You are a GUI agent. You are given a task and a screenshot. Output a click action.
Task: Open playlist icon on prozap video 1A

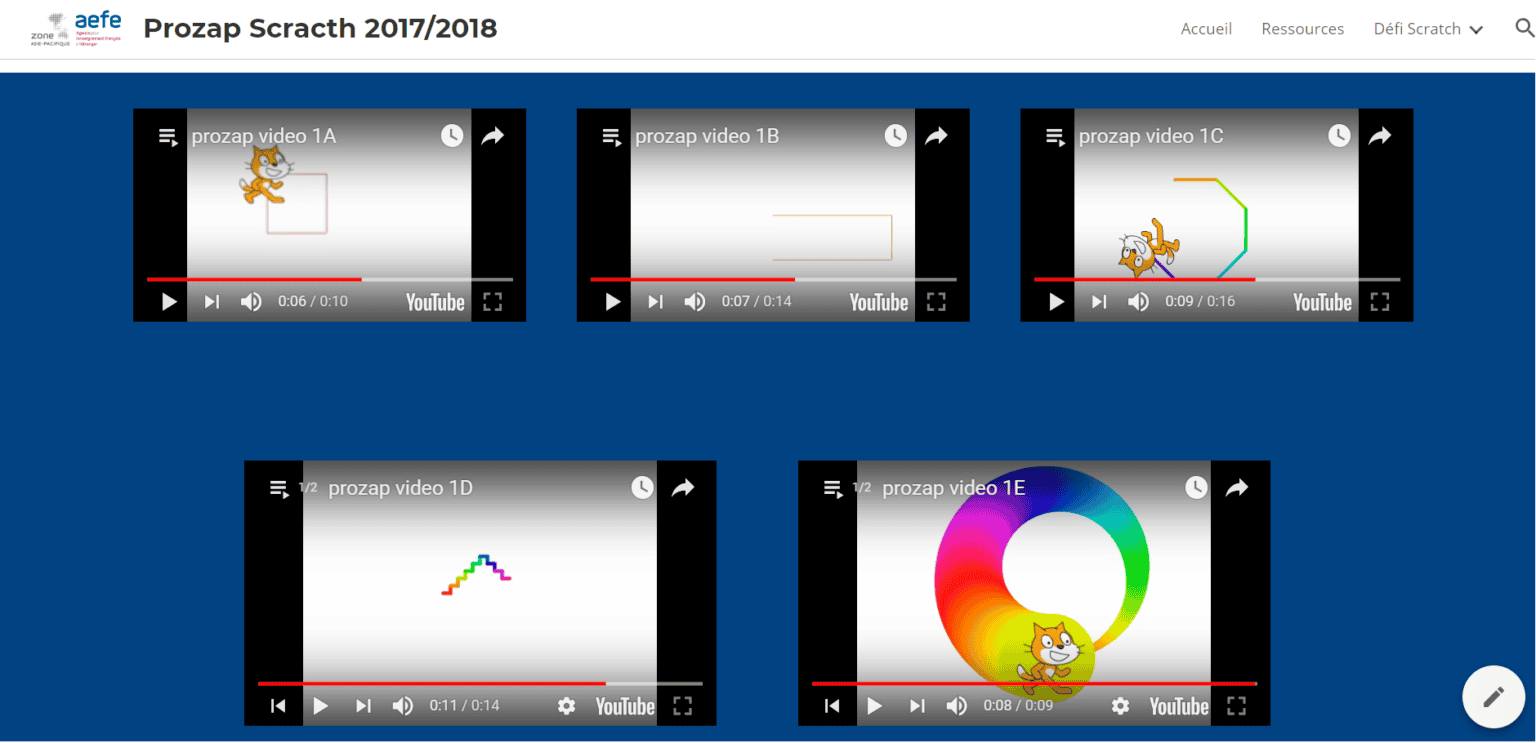[168, 137]
